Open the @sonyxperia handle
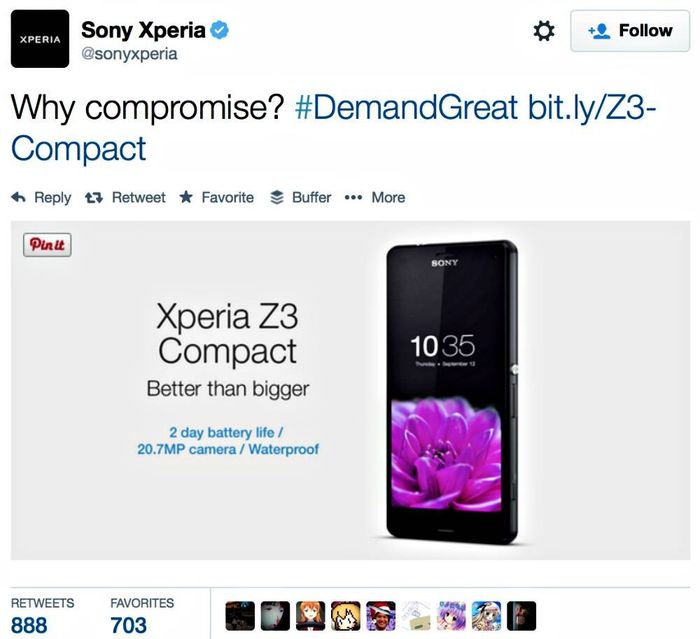The image size is (700, 639). pyautogui.click(x=129, y=54)
